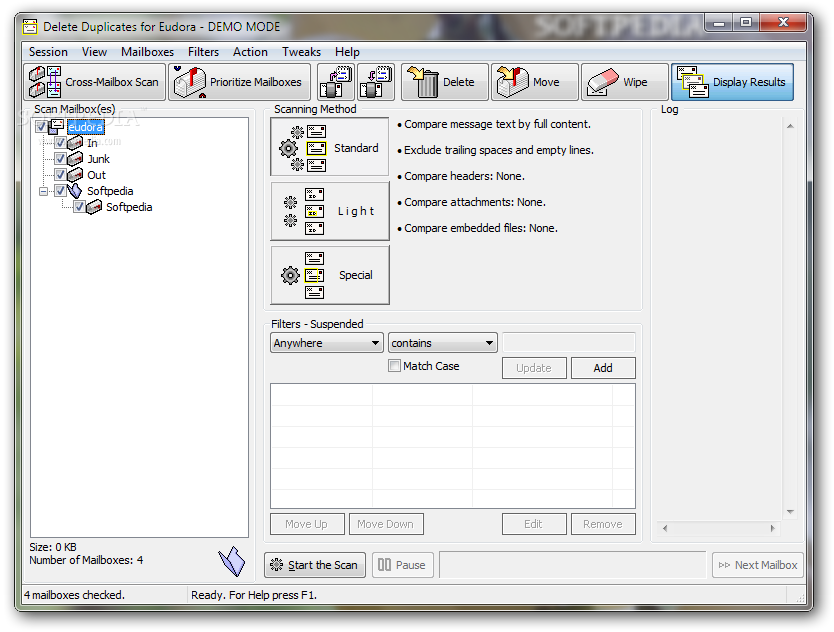Select the Special scanning method

point(330,275)
